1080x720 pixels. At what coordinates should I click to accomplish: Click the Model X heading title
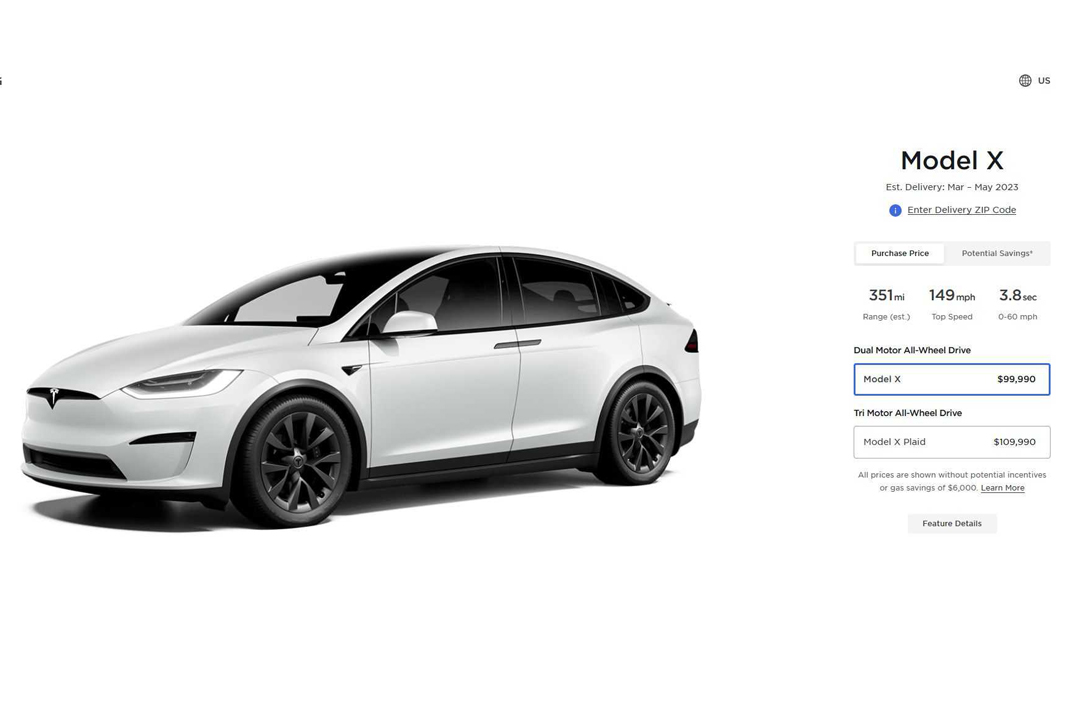coord(952,161)
